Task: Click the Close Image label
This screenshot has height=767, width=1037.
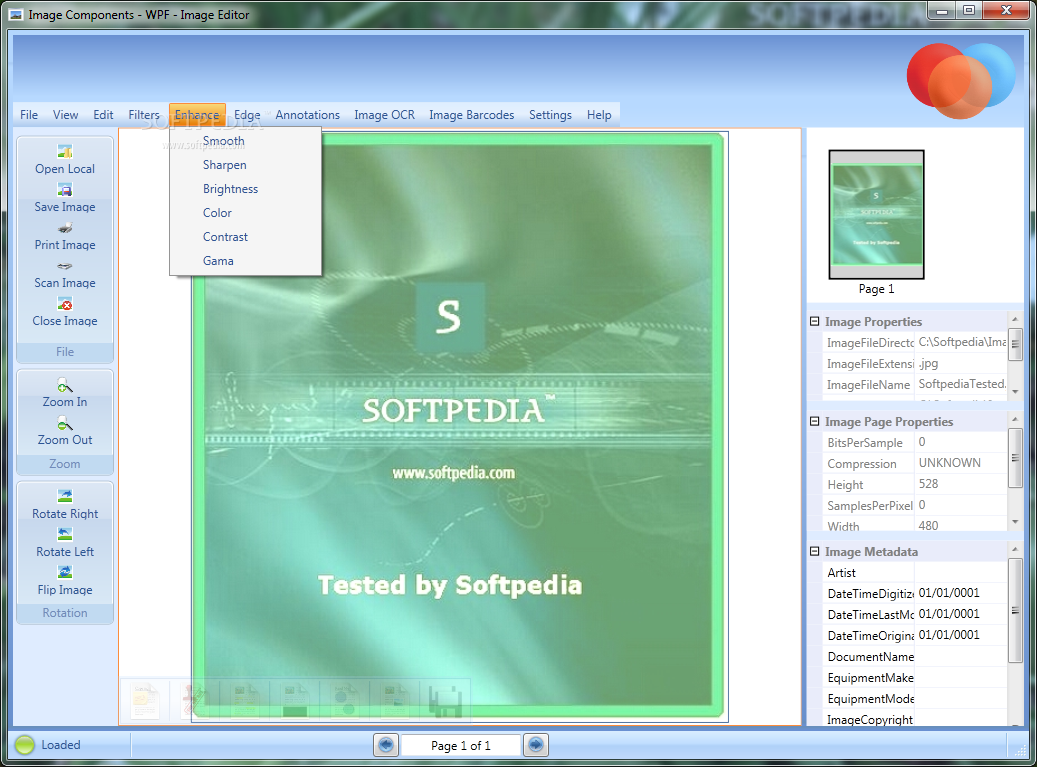Action: coord(65,321)
